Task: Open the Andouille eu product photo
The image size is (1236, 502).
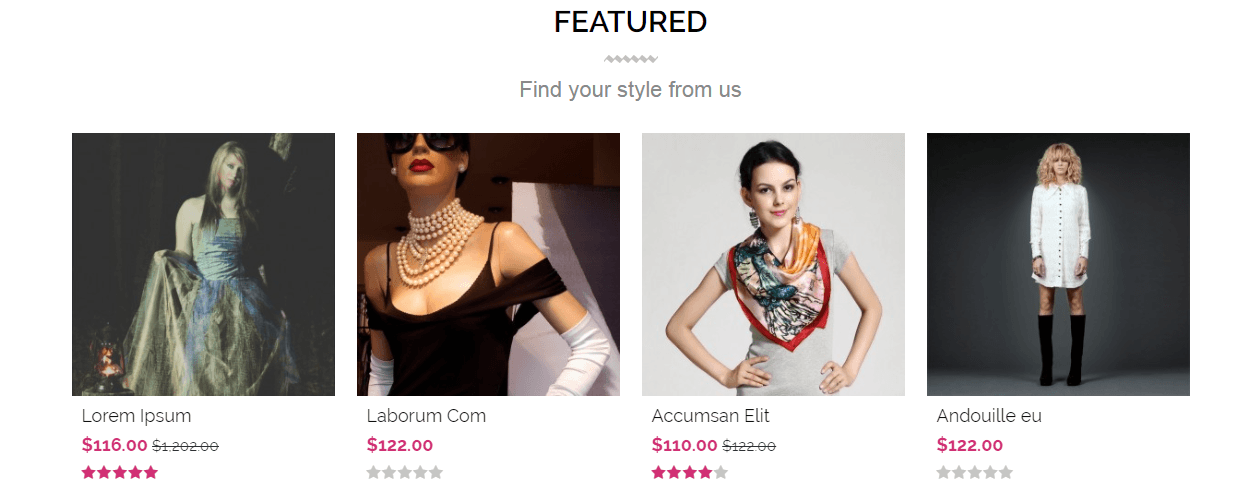Action: pyautogui.click(x=1058, y=264)
